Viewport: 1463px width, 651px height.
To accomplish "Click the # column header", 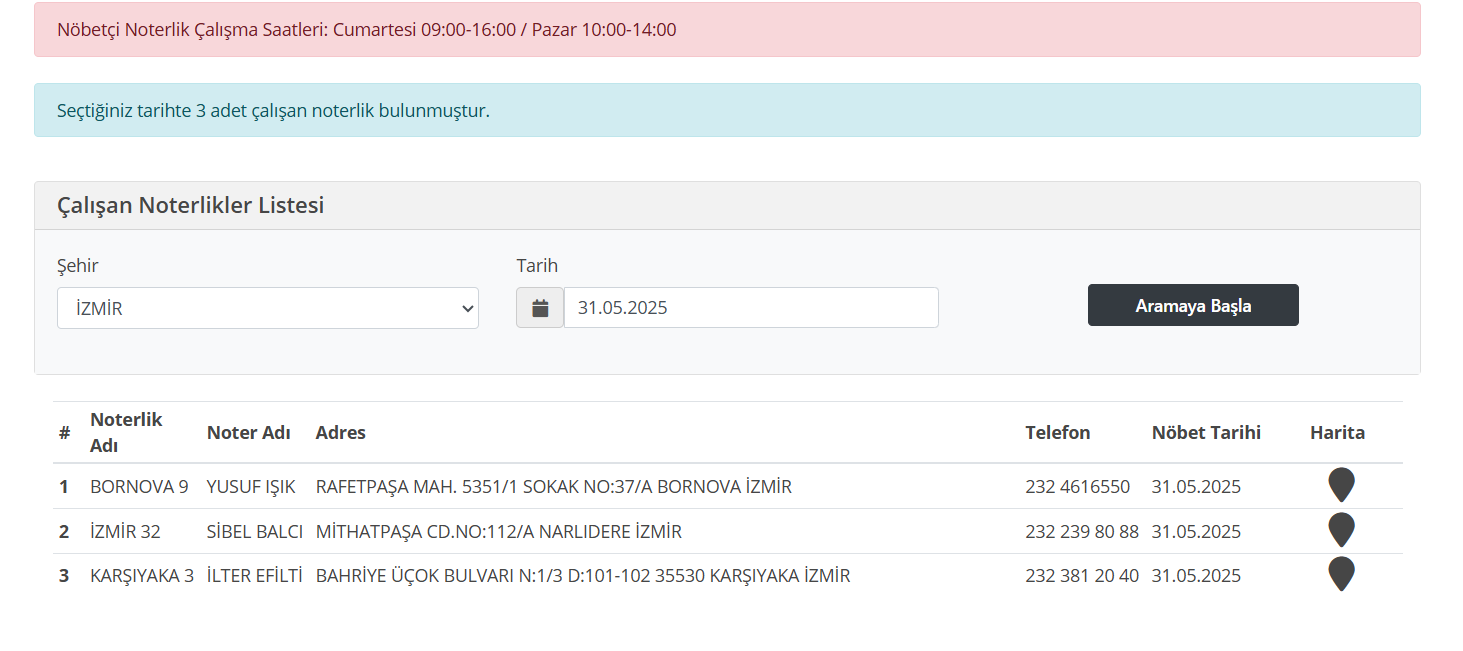I will coord(64,433).
